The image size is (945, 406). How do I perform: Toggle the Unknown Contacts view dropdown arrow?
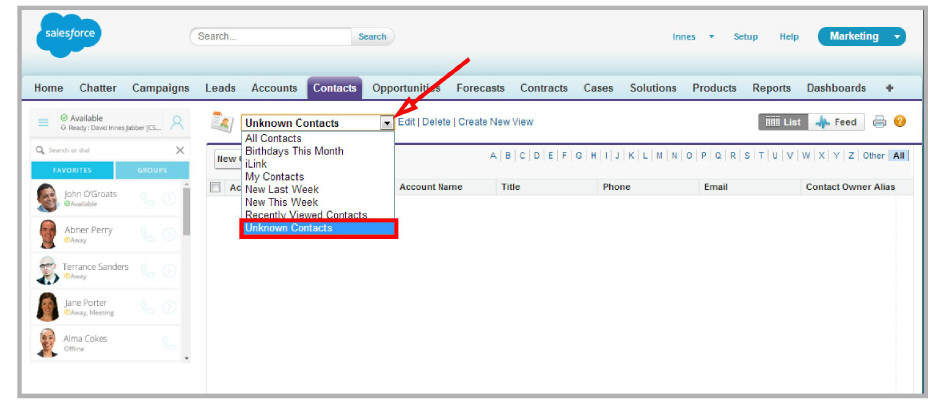point(387,123)
